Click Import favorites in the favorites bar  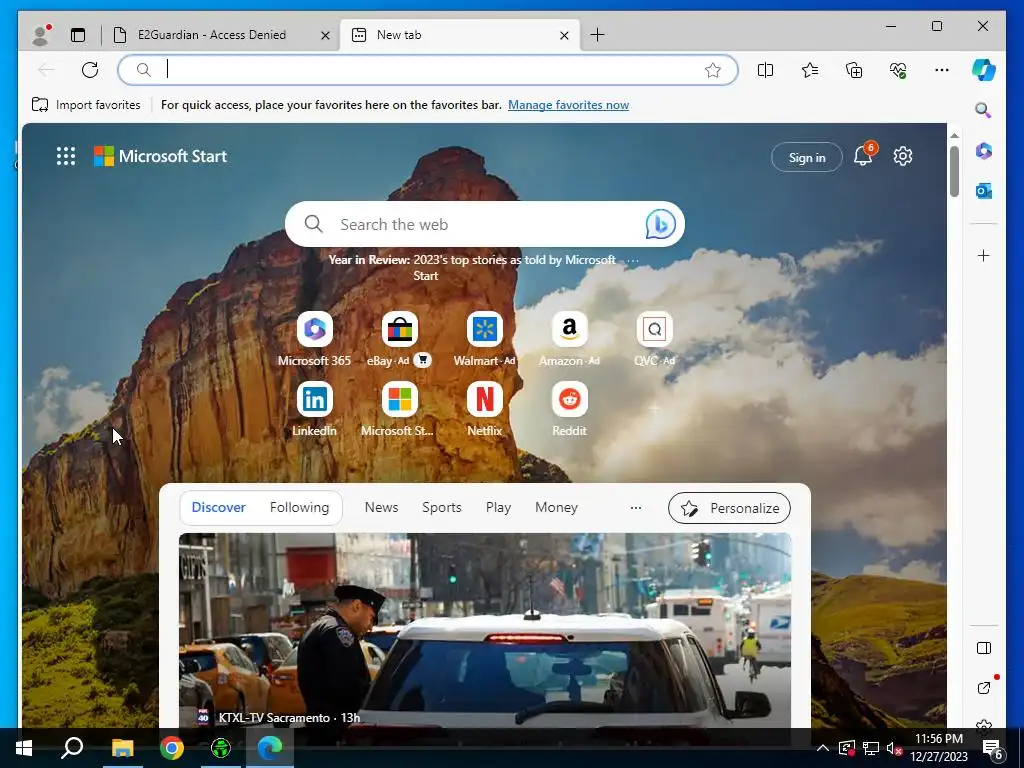[x=86, y=104]
